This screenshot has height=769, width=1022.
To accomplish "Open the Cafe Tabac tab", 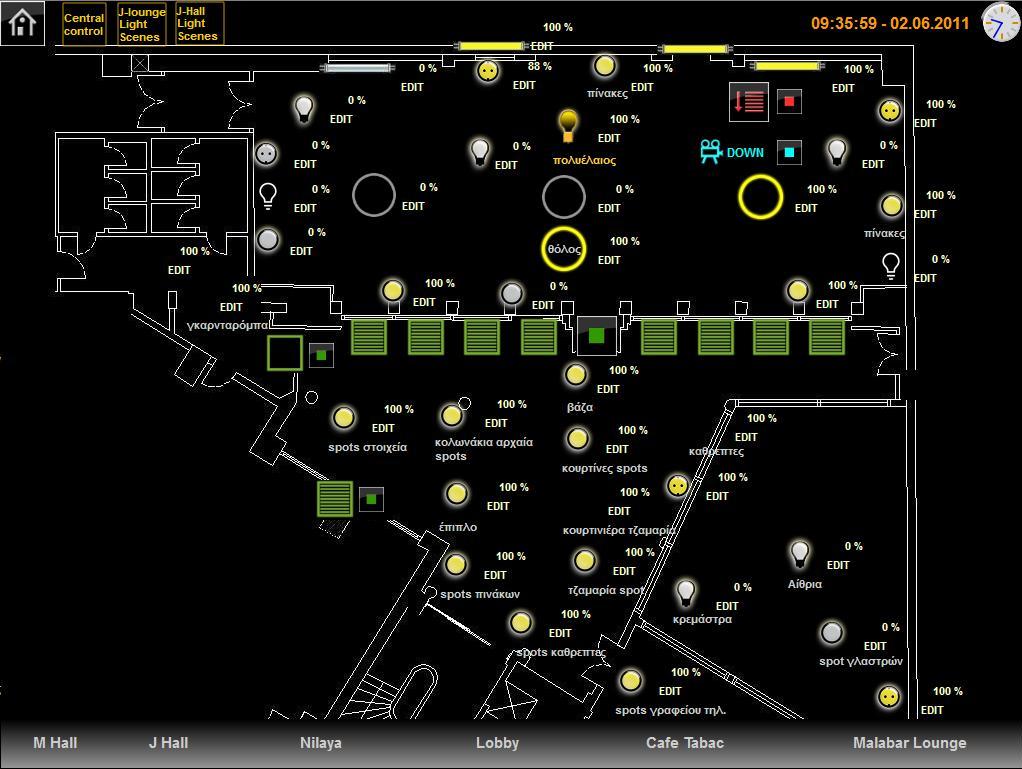I will [684, 743].
